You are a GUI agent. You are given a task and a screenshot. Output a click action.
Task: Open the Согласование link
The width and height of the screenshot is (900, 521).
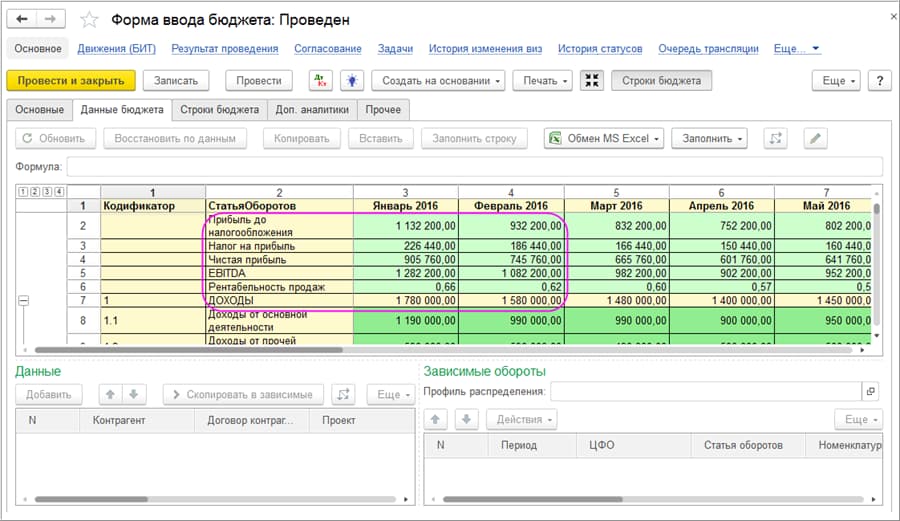click(x=328, y=49)
